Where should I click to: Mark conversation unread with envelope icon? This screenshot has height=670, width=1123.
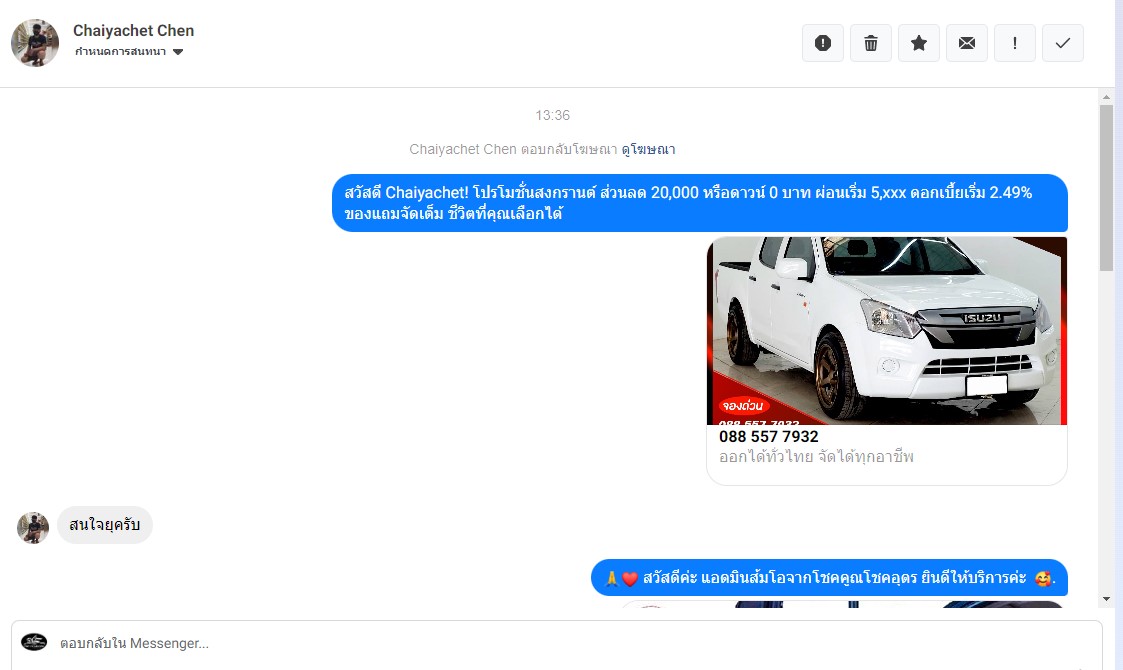point(967,43)
